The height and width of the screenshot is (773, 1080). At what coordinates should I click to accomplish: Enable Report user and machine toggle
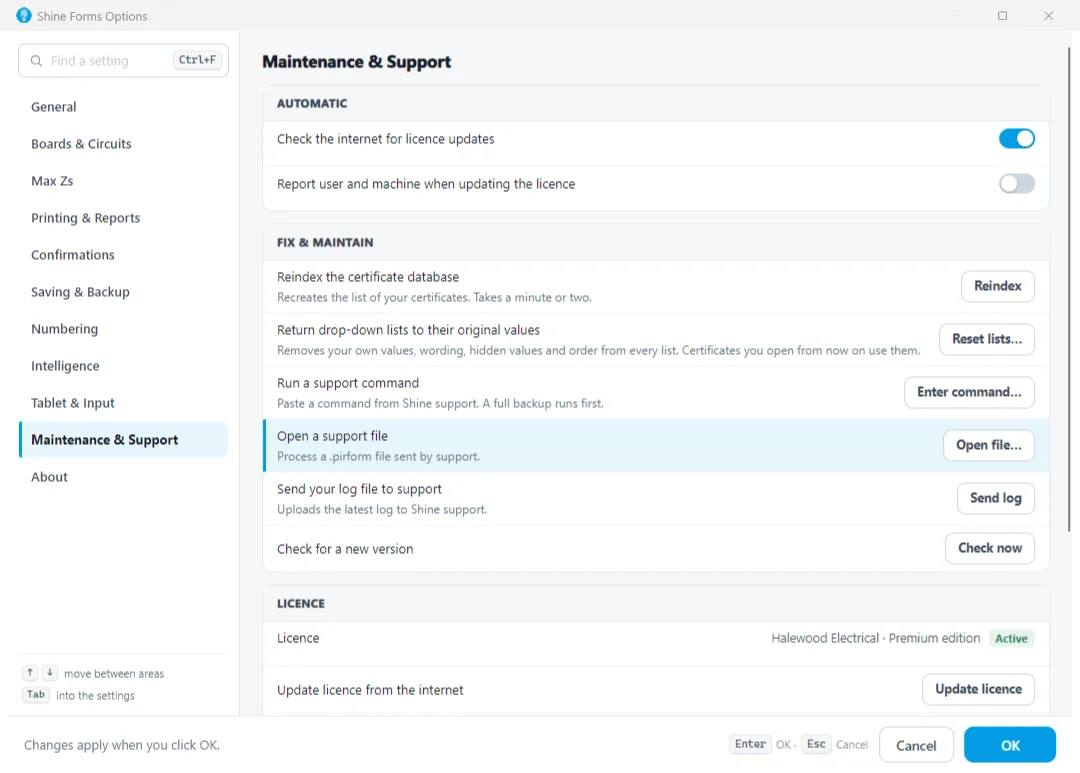pos(1017,183)
